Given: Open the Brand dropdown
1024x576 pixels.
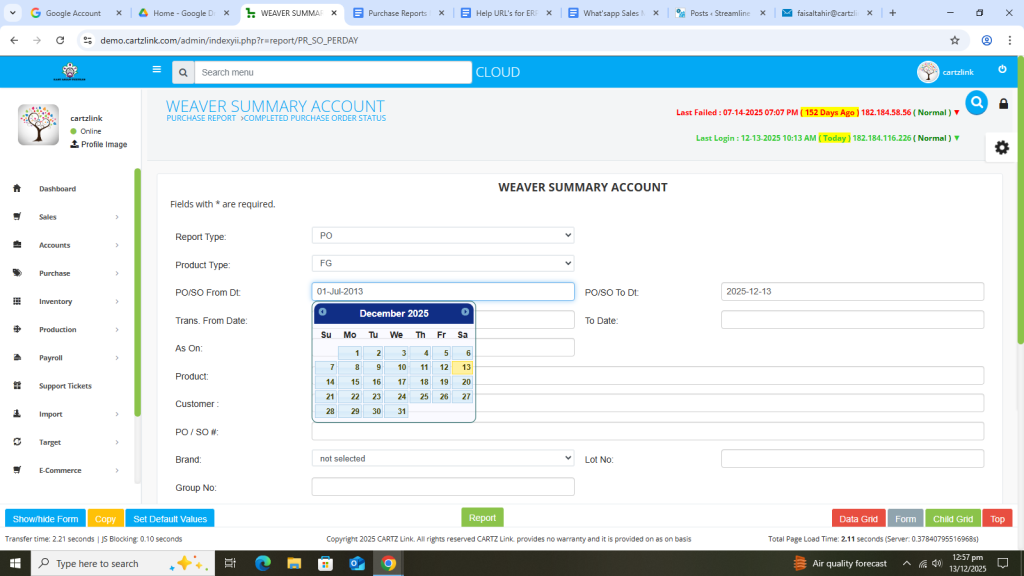Looking at the screenshot, I should coord(443,458).
